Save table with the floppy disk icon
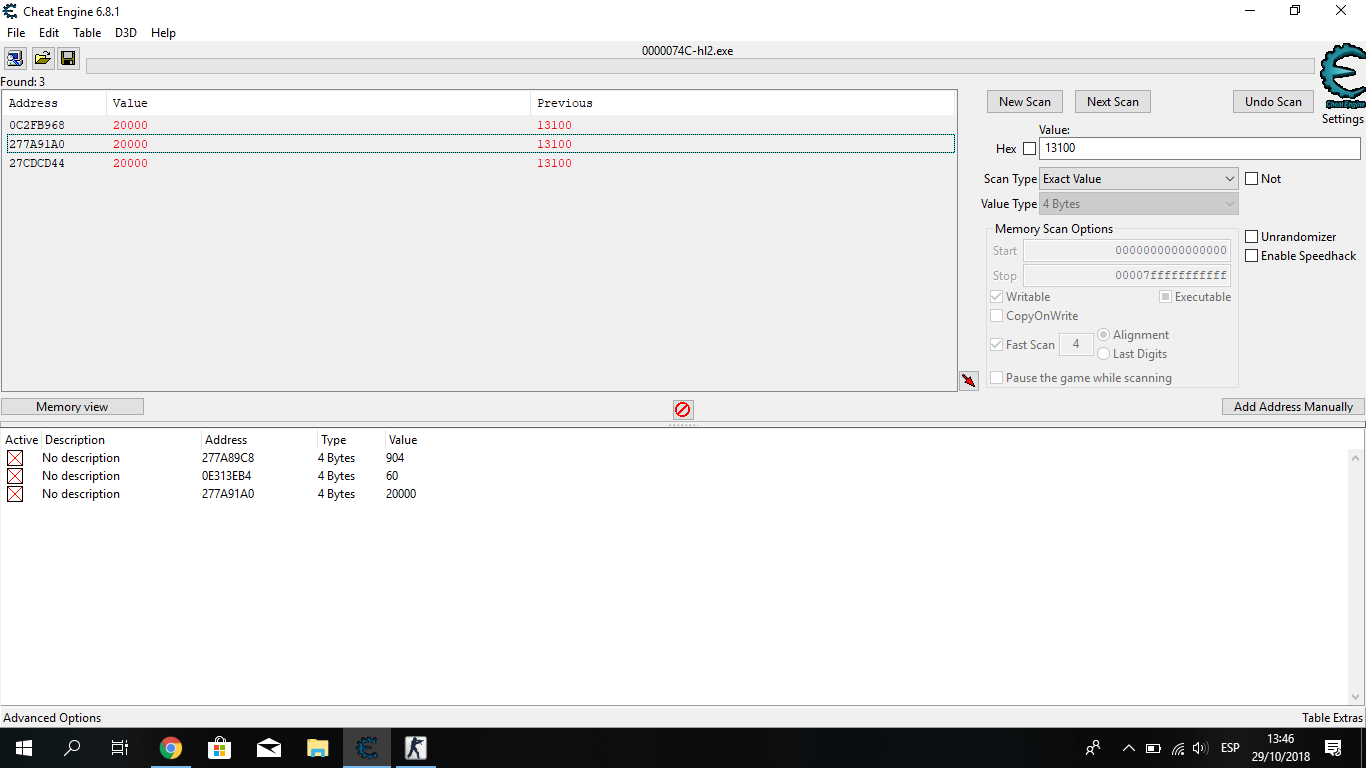 (68, 58)
